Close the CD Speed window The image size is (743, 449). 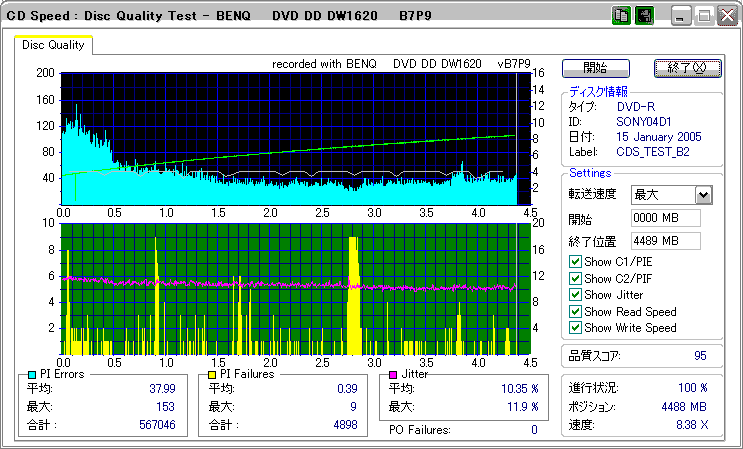click(x=726, y=17)
